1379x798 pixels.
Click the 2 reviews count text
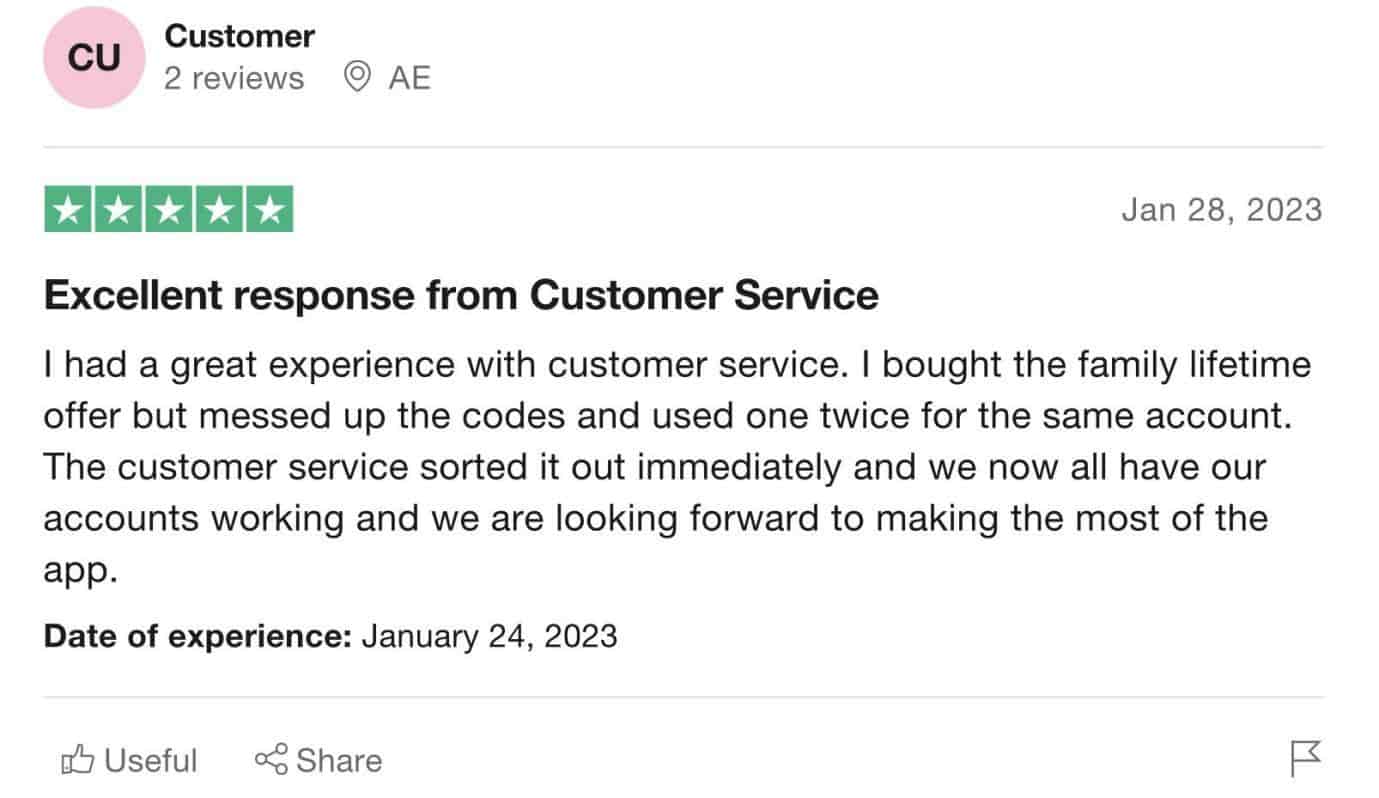[x=234, y=78]
